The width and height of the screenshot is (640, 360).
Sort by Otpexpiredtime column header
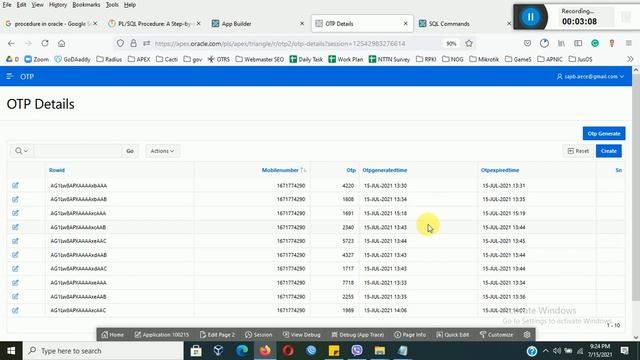[x=500, y=170]
